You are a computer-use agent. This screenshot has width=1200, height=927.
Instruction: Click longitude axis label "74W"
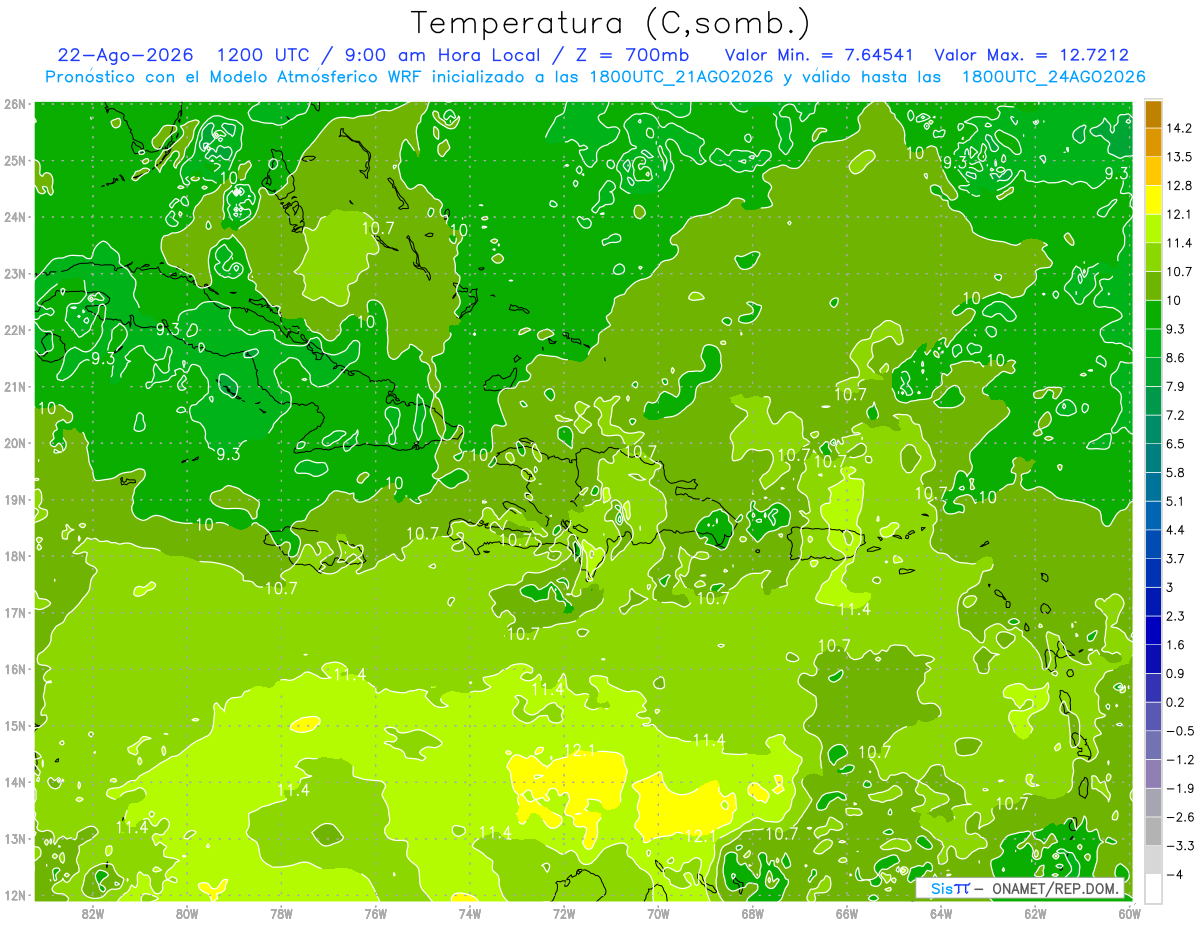tap(469, 914)
